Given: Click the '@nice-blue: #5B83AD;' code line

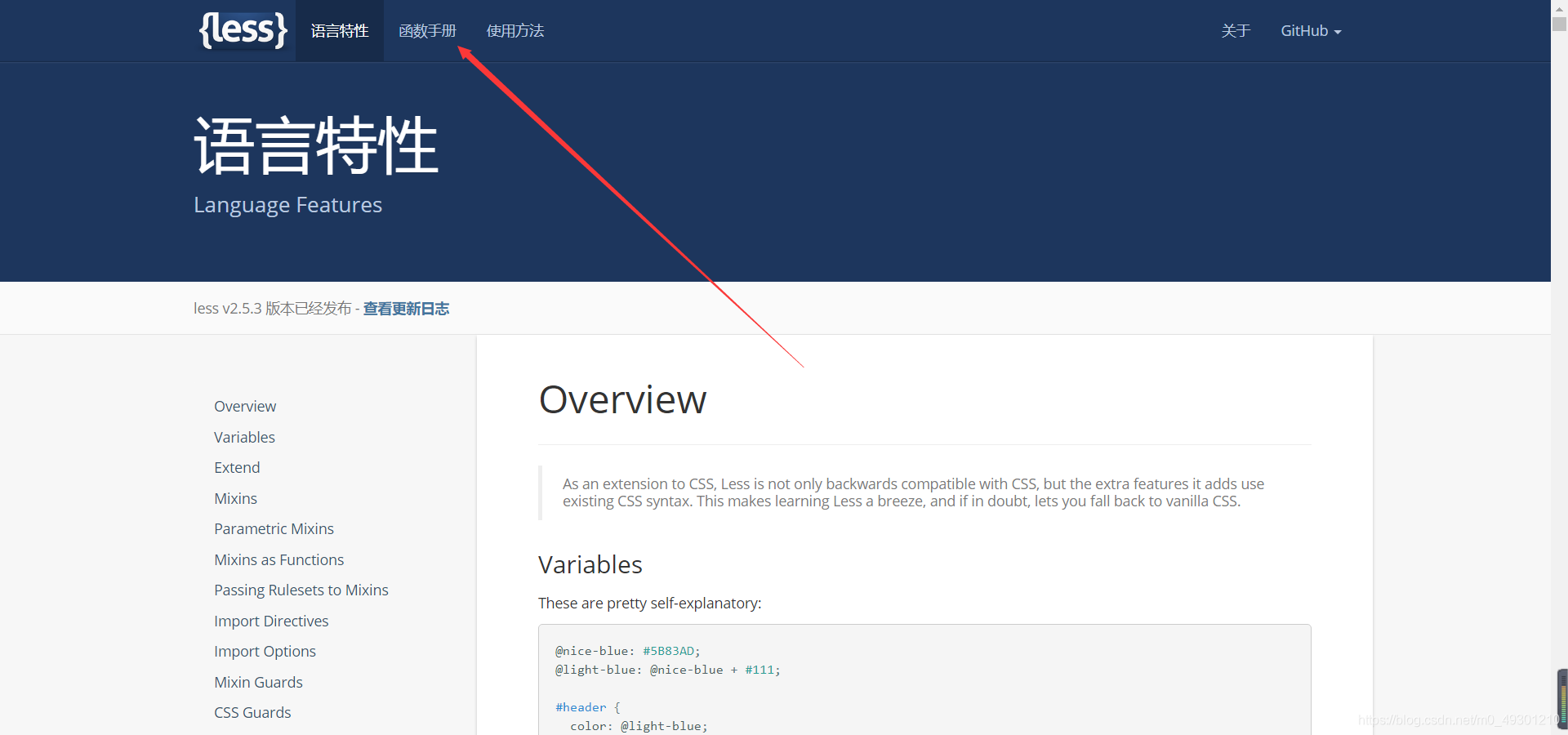Looking at the screenshot, I should point(628,651).
